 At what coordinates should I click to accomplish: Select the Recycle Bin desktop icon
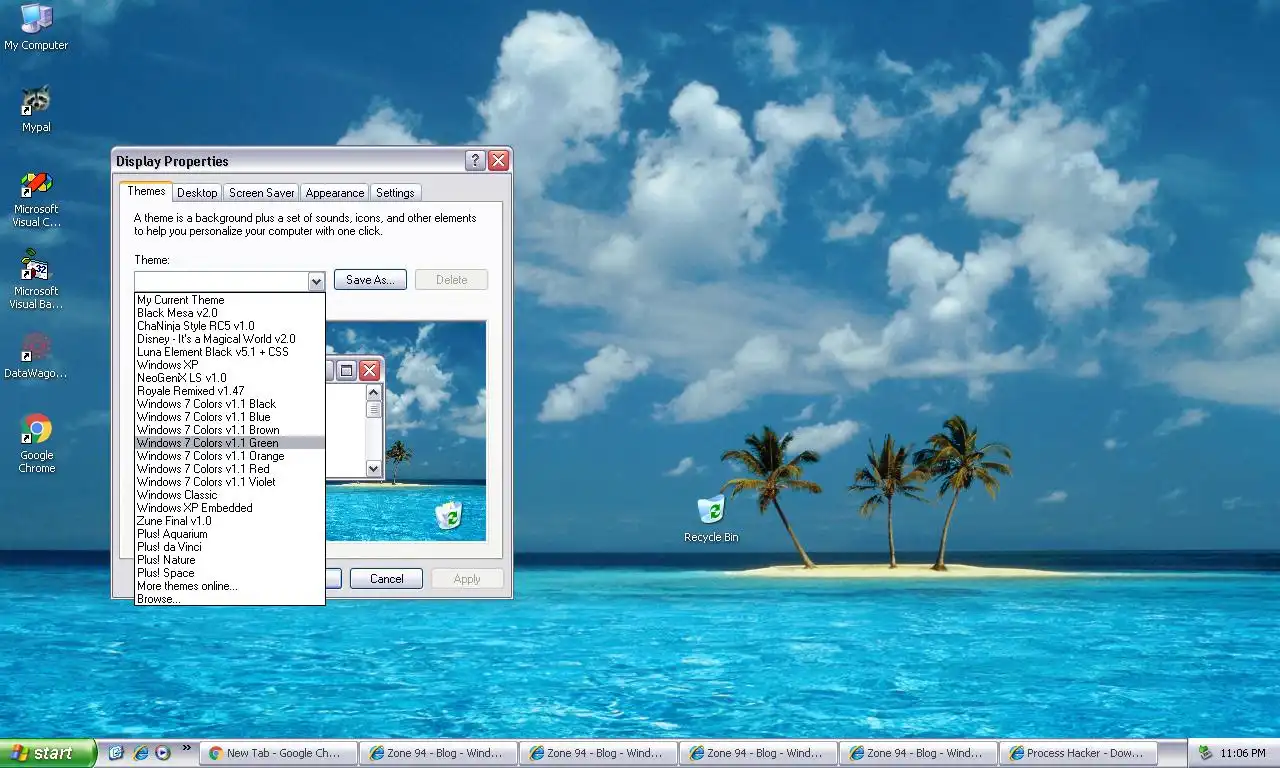[x=711, y=519]
